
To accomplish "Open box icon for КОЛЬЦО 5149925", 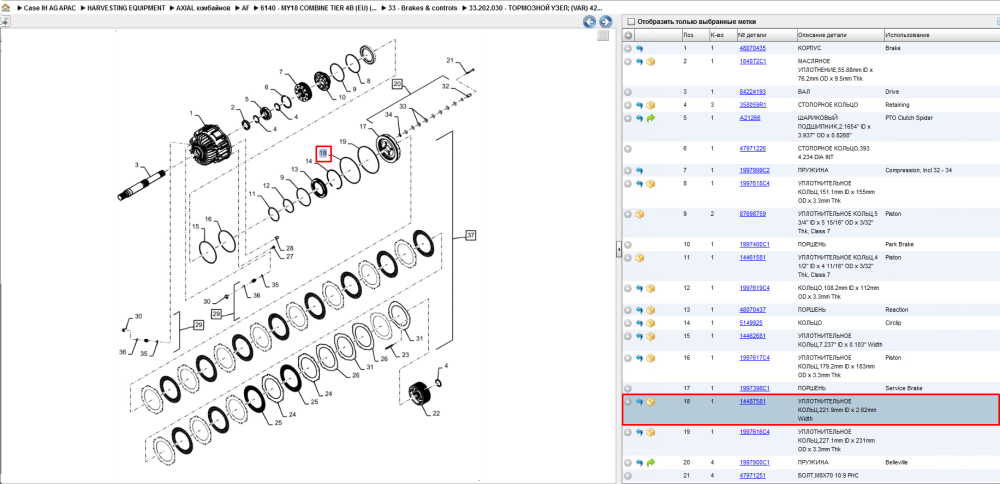I will (x=651, y=323).
